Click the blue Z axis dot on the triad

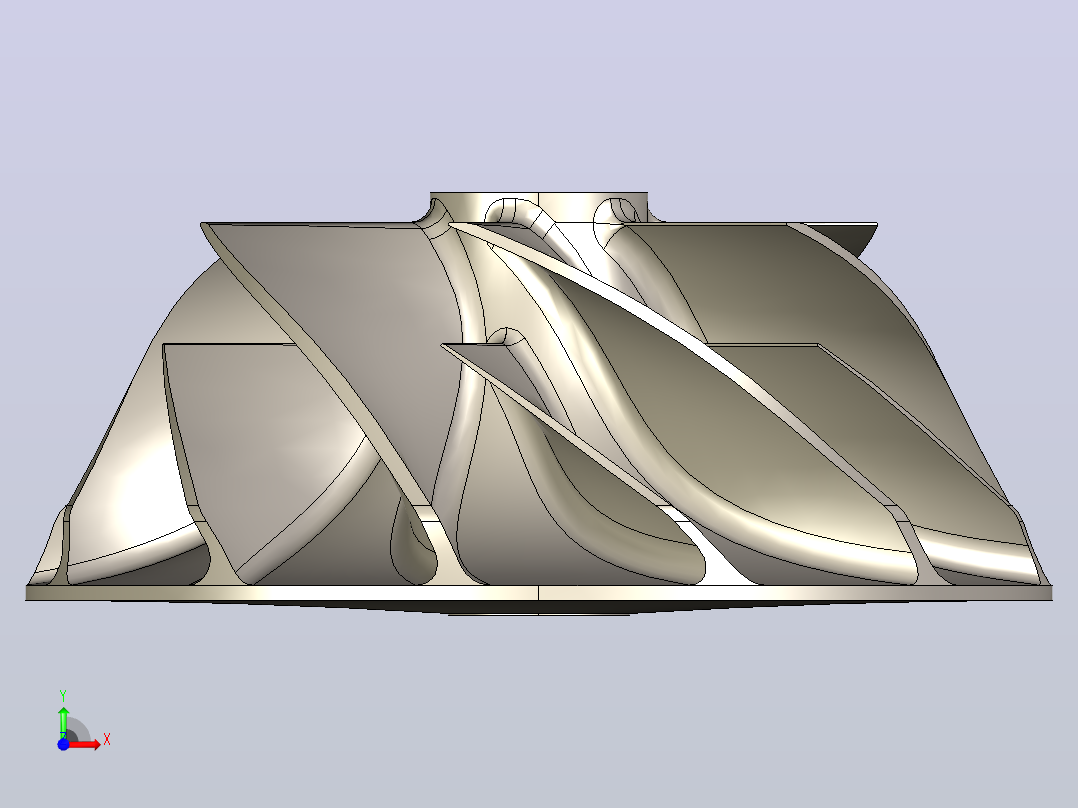point(63,744)
